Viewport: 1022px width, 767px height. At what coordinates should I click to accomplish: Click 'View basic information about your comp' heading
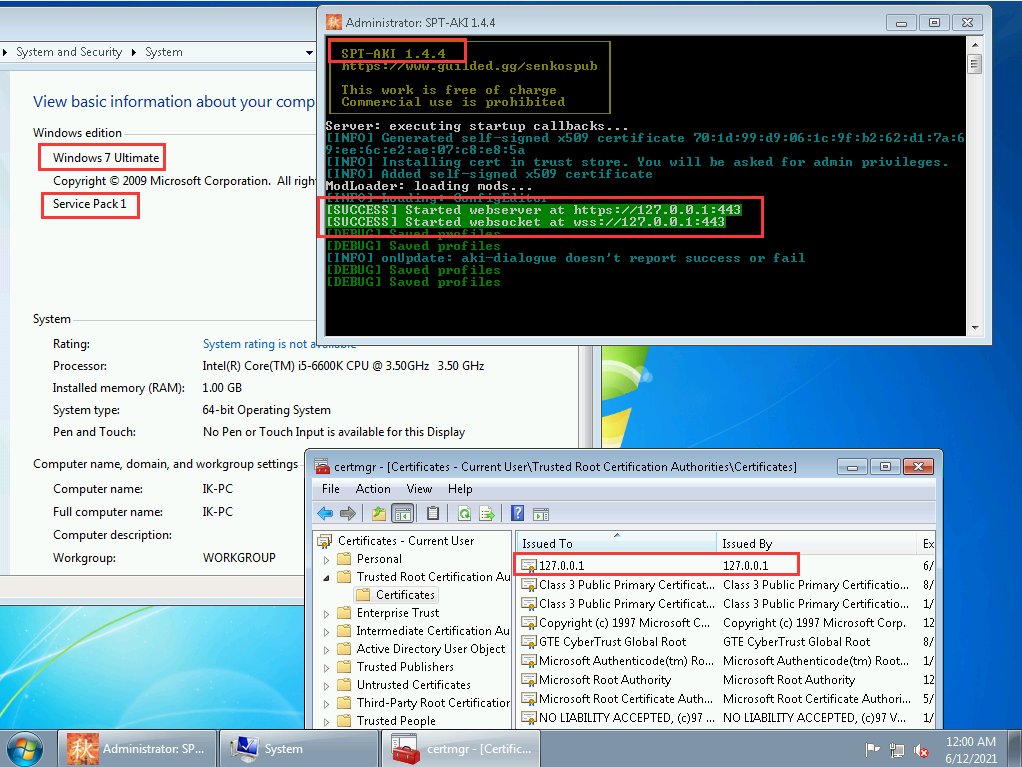click(174, 102)
